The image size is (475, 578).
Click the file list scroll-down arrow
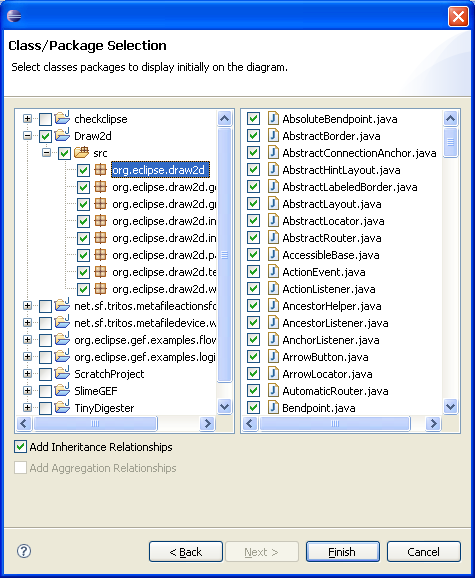click(x=450, y=407)
